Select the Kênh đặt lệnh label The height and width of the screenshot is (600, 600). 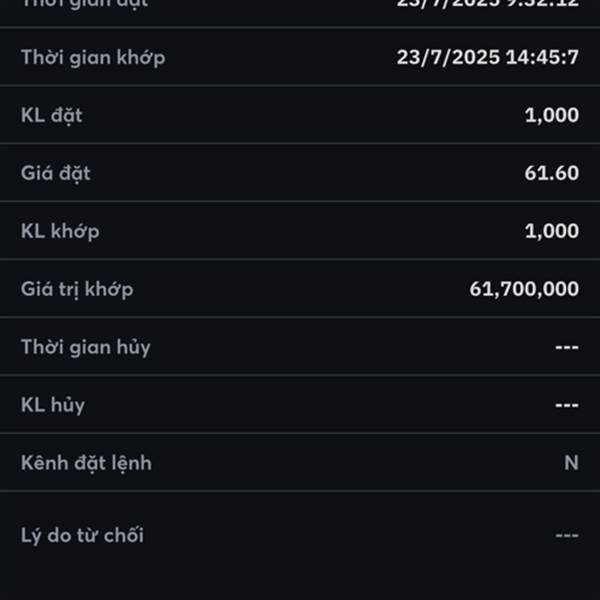[86, 463]
